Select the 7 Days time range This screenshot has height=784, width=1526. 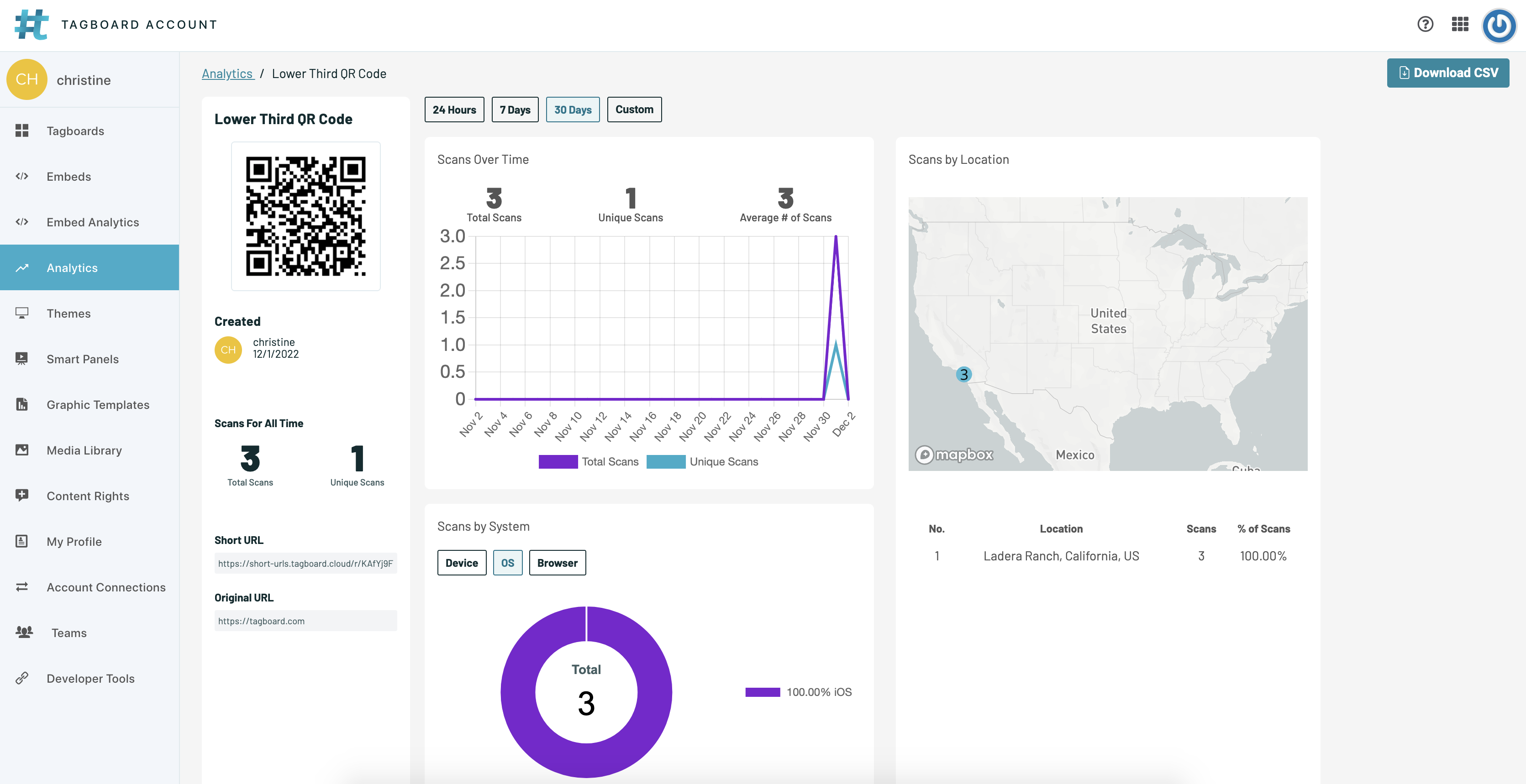pyautogui.click(x=515, y=110)
